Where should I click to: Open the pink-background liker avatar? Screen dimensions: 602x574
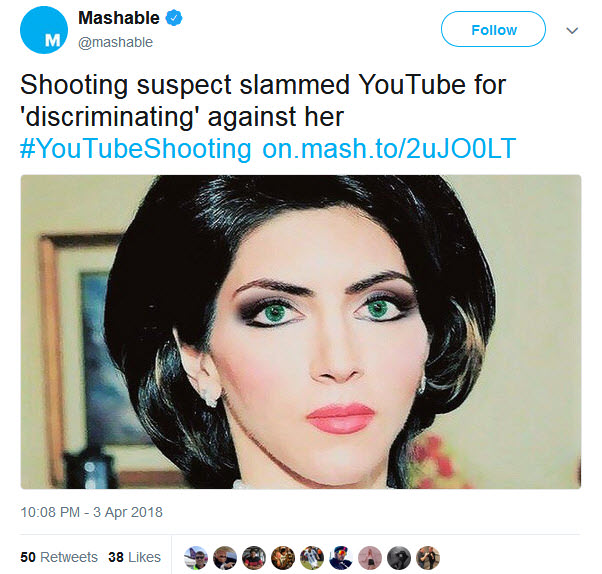pos(370,558)
